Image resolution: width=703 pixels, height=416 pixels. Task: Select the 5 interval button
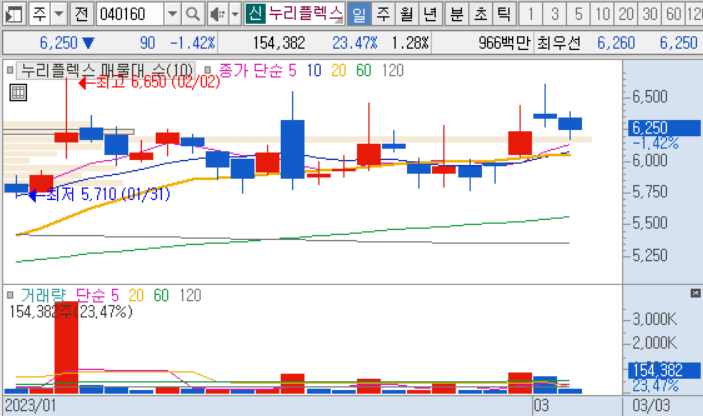578,14
